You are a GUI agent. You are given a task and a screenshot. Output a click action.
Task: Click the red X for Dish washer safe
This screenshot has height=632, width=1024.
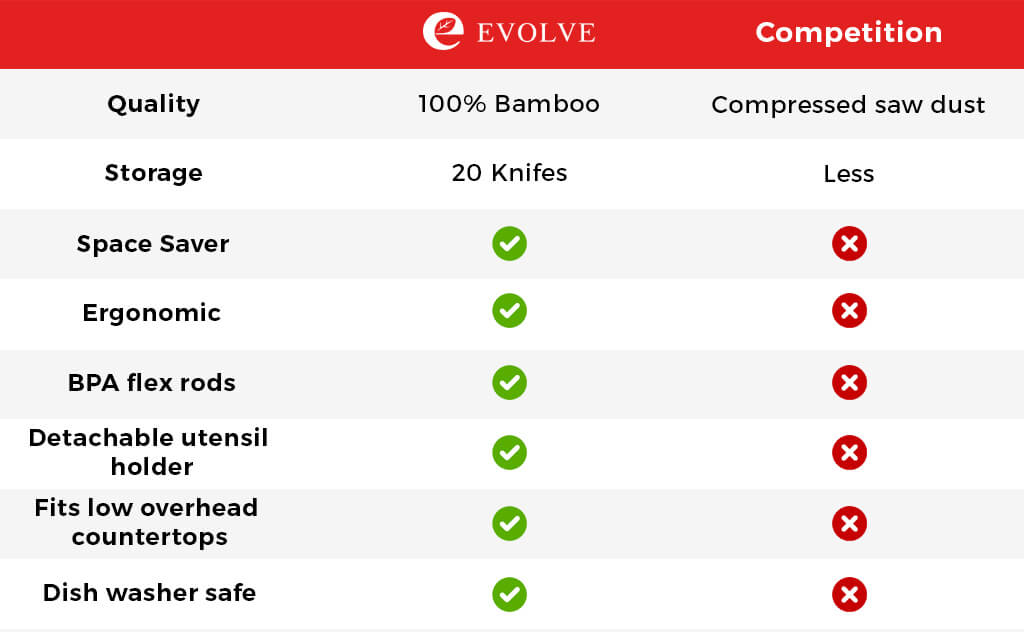[849, 594]
